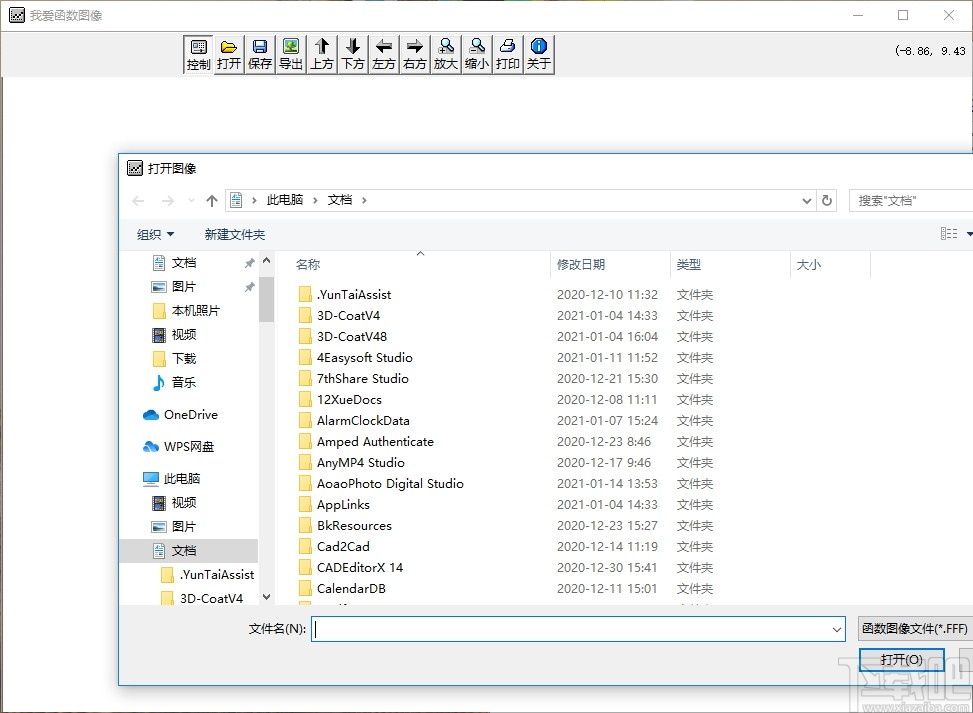Save the function graph using 保存 icon
Image resolution: width=973 pixels, height=713 pixels.
(259, 53)
